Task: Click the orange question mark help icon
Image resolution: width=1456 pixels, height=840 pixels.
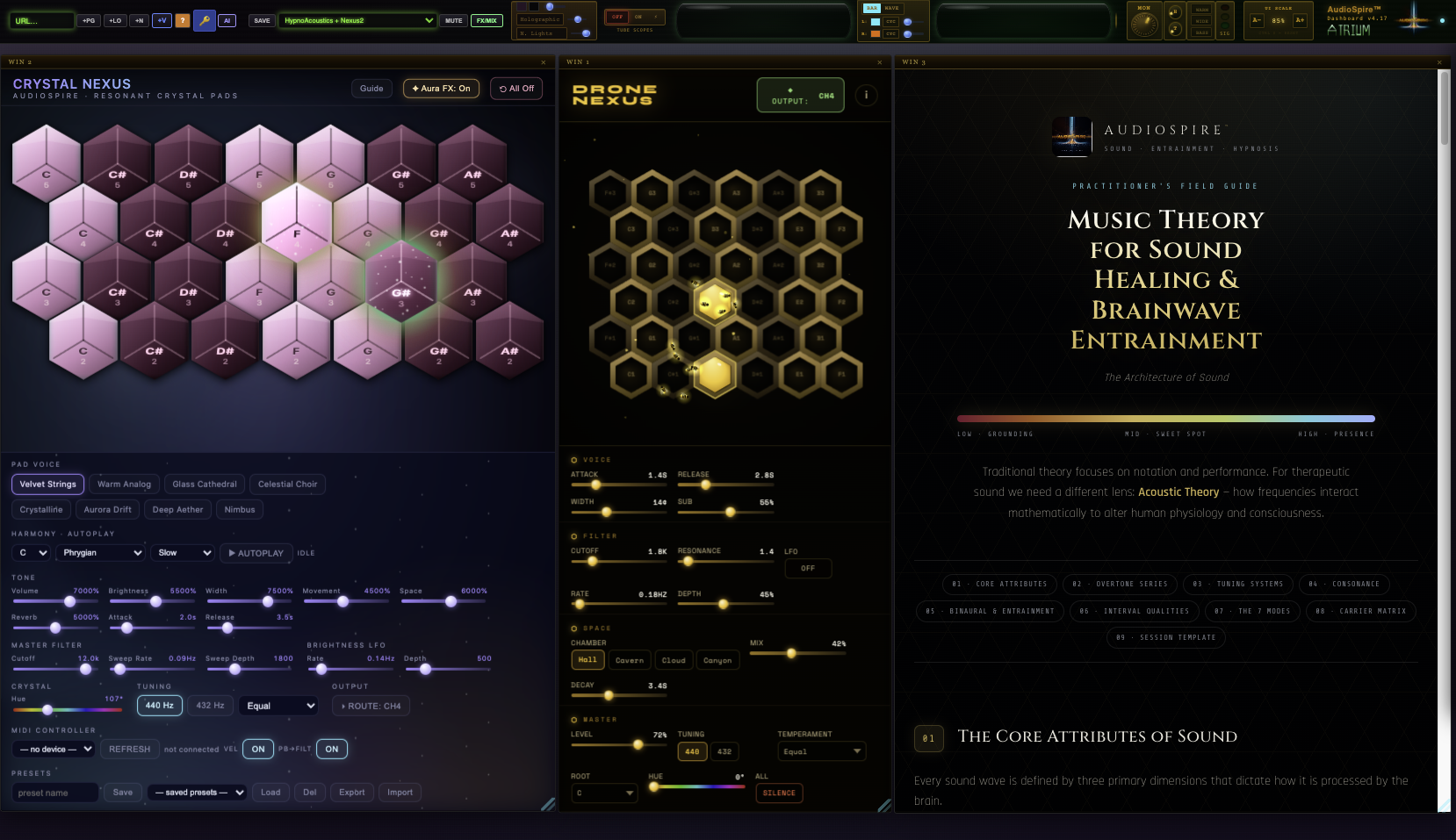Action: (183, 20)
